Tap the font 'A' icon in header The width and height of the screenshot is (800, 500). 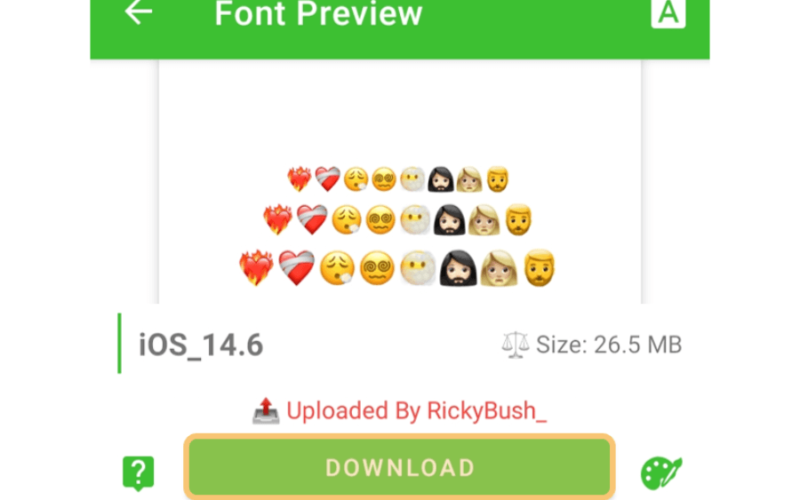(668, 13)
